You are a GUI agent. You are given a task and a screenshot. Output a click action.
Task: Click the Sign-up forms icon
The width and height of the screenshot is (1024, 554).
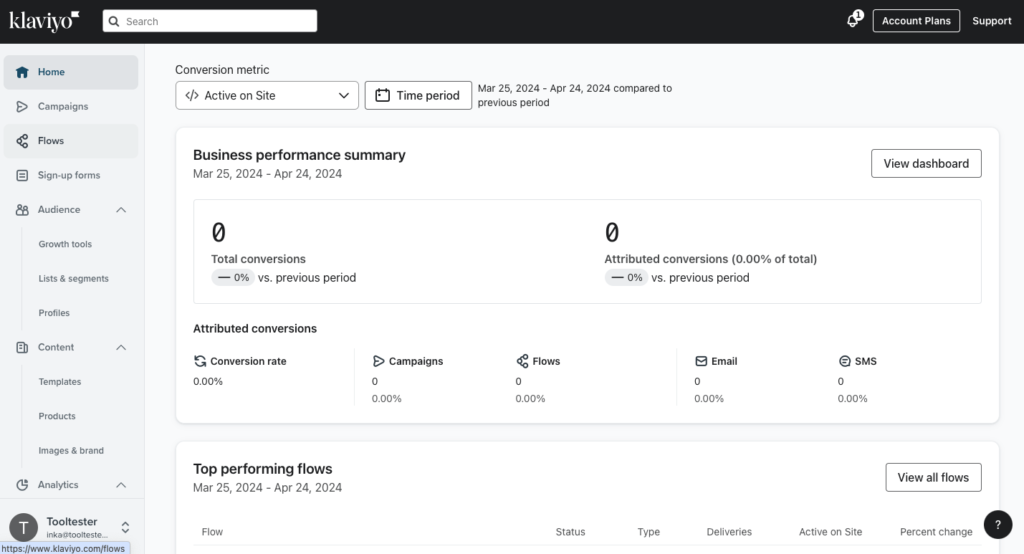coord(22,176)
